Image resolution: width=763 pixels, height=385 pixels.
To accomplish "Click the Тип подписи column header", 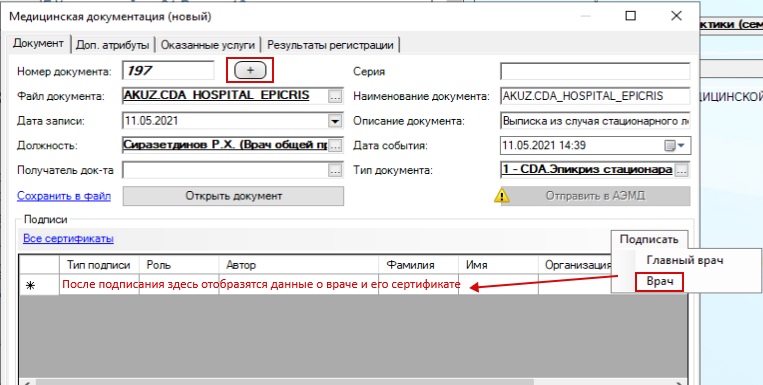I will (99, 265).
